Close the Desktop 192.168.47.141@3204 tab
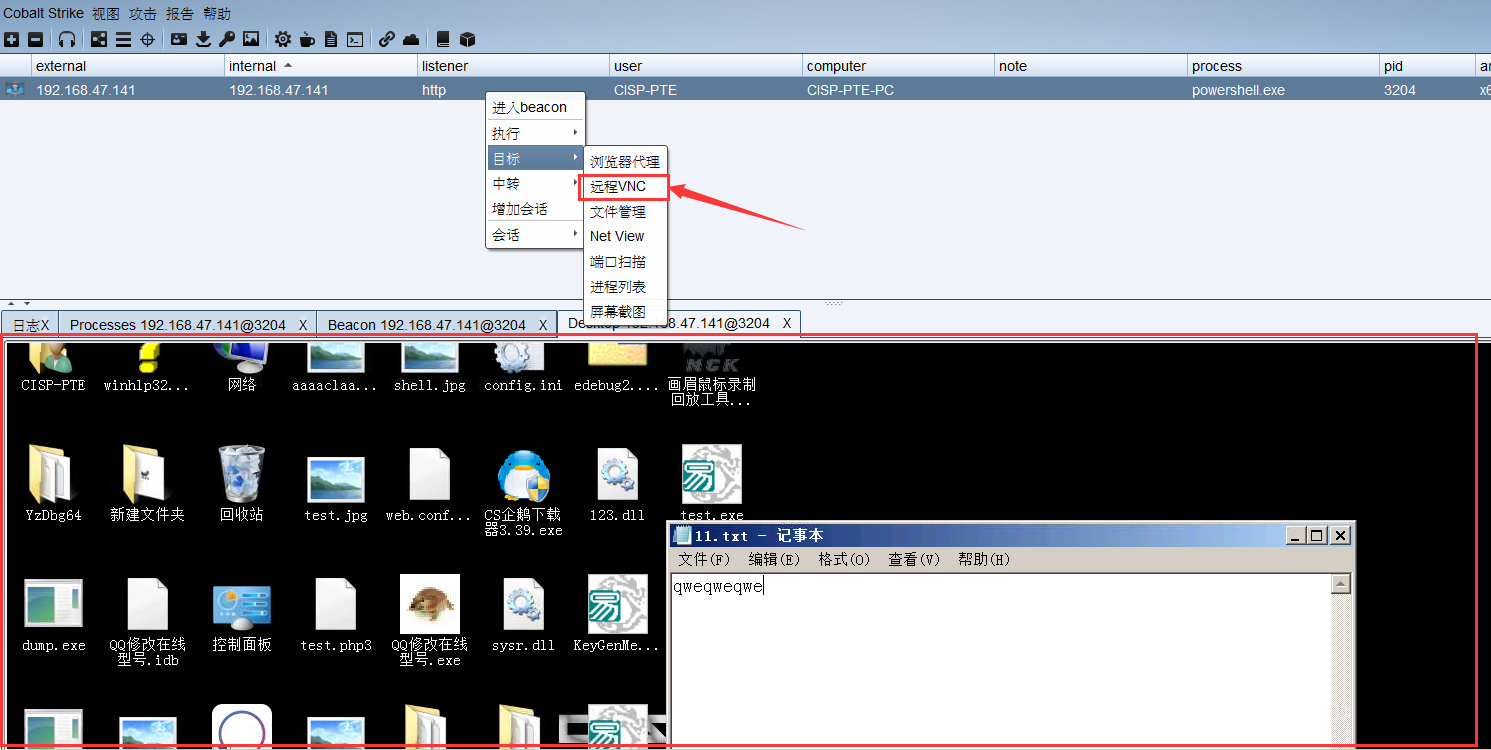 click(787, 323)
